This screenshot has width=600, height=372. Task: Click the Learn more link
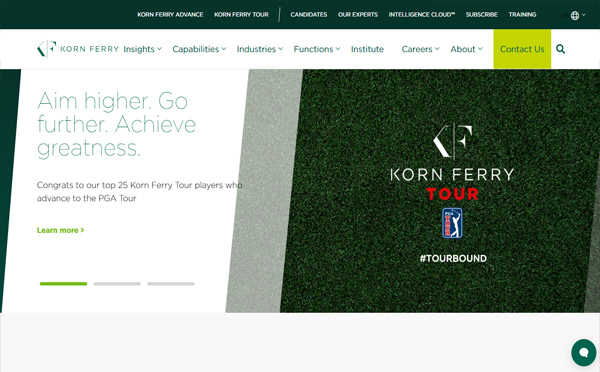click(60, 230)
